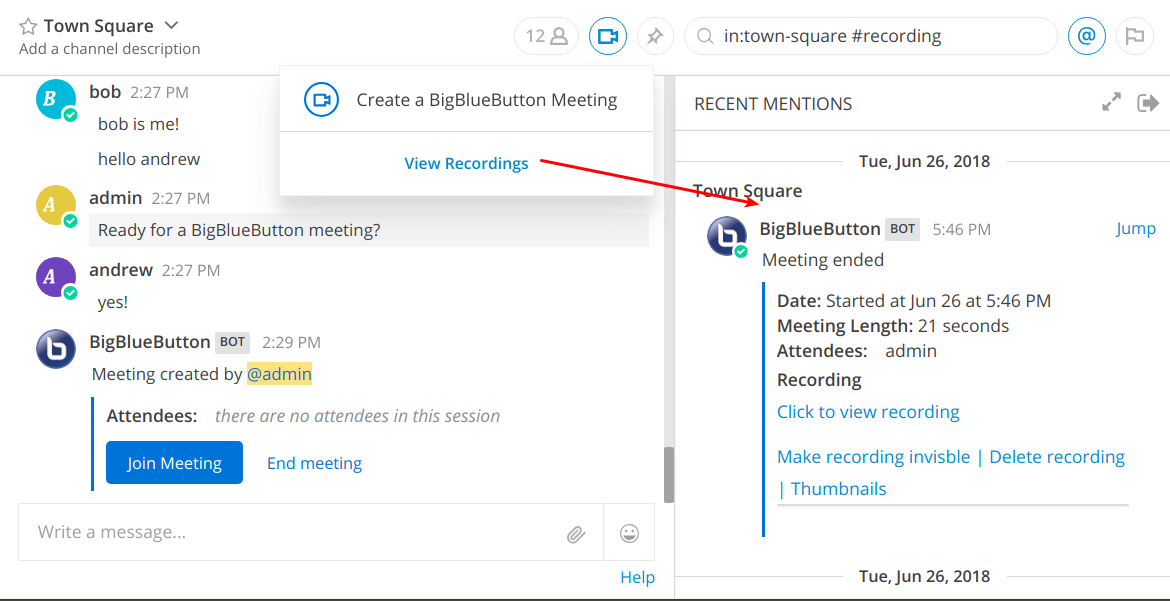Click the Meeting Length: 21 seconds line
This screenshot has width=1170, height=601.
(x=893, y=326)
